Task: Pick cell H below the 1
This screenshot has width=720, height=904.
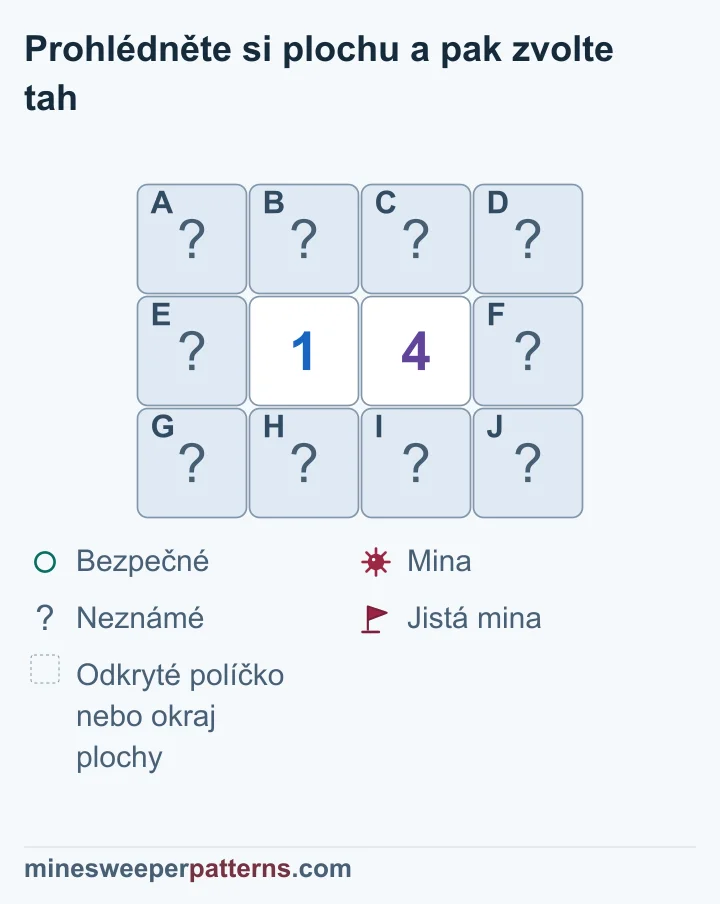Action: (x=304, y=463)
